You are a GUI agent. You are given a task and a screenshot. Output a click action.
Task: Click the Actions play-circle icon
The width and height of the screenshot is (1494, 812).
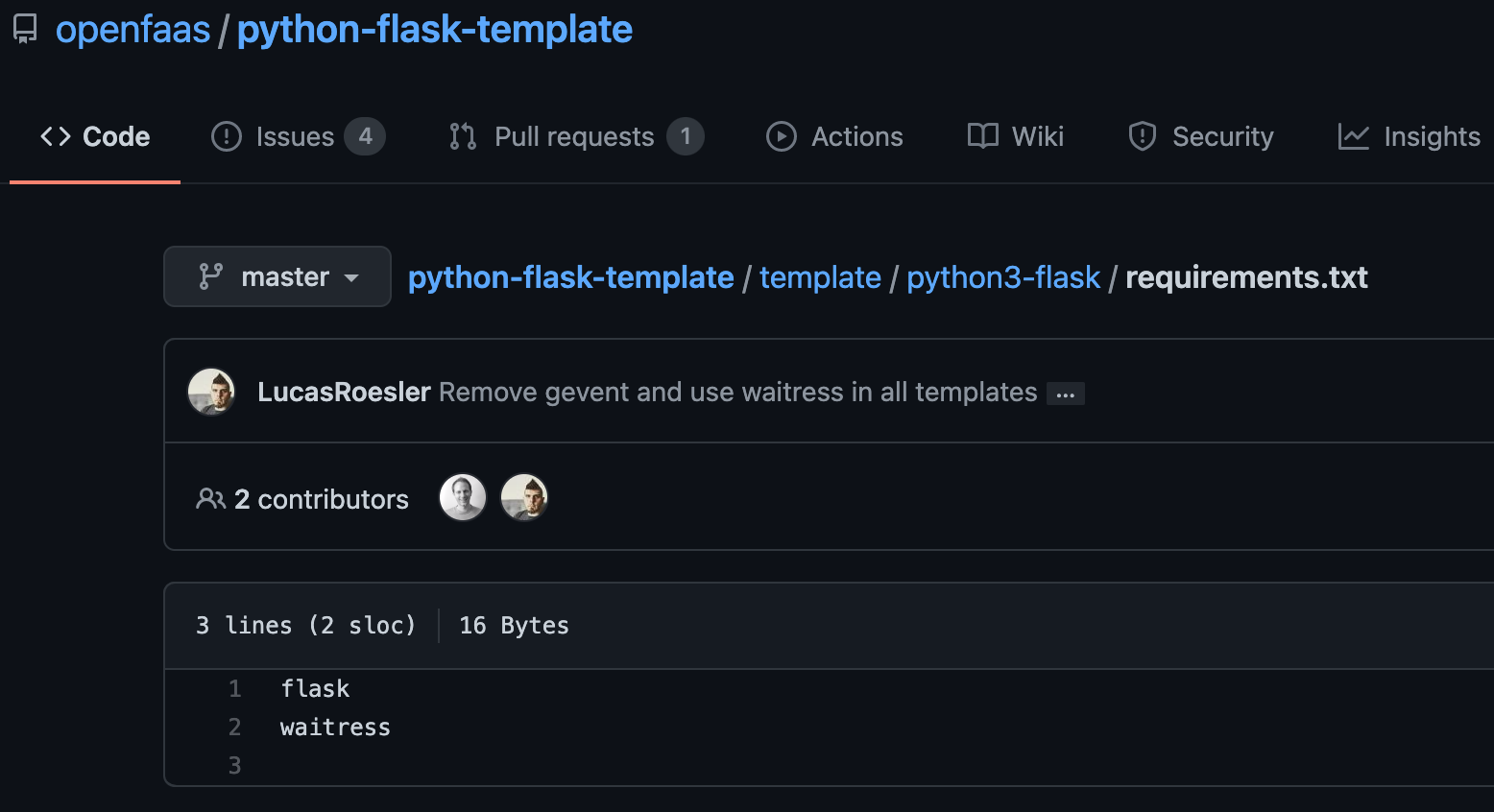[782, 137]
